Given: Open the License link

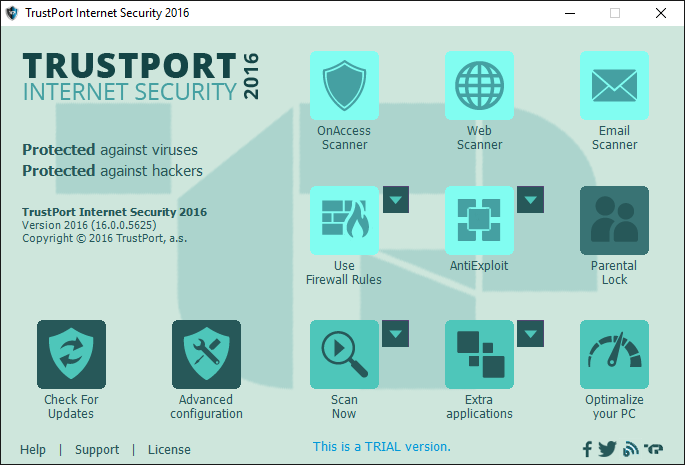Looking at the screenshot, I should pyautogui.click(x=169, y=450).
